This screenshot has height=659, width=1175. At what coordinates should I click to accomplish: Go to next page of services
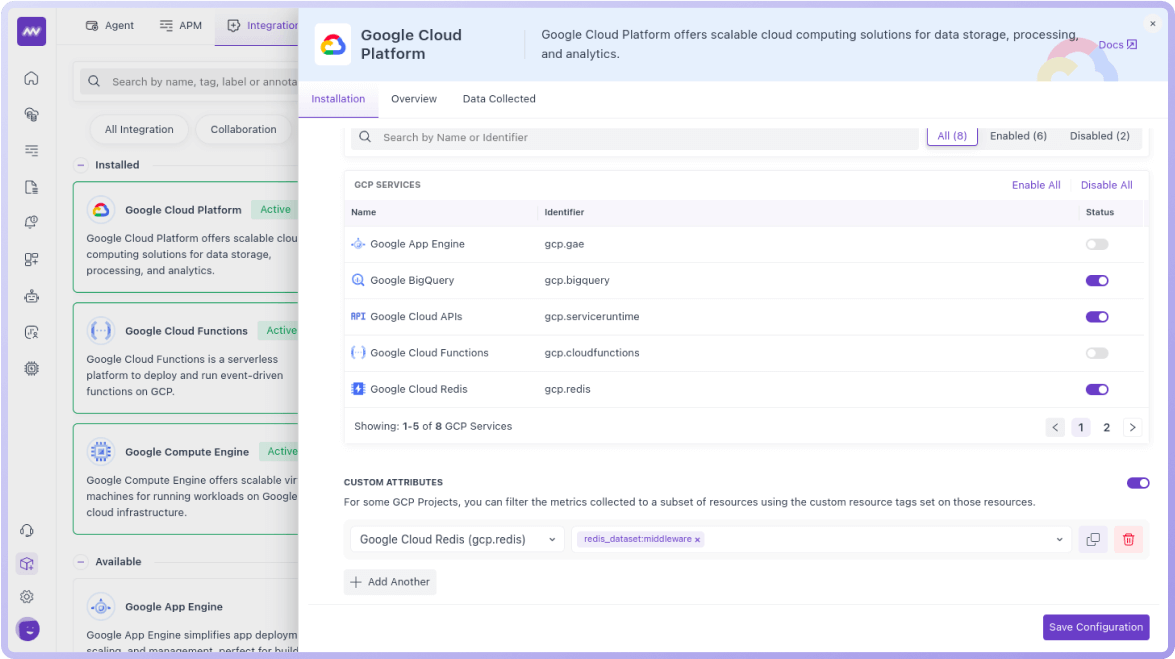tap(1132, 427)
